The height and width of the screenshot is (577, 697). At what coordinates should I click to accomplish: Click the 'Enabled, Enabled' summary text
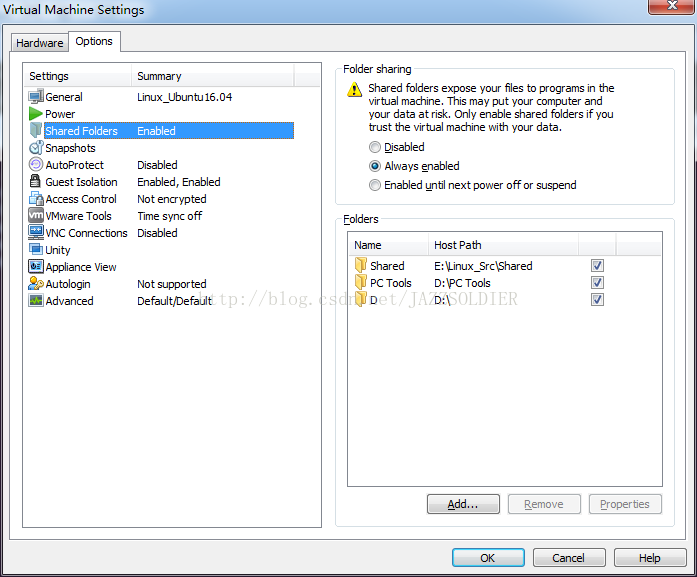179,182
